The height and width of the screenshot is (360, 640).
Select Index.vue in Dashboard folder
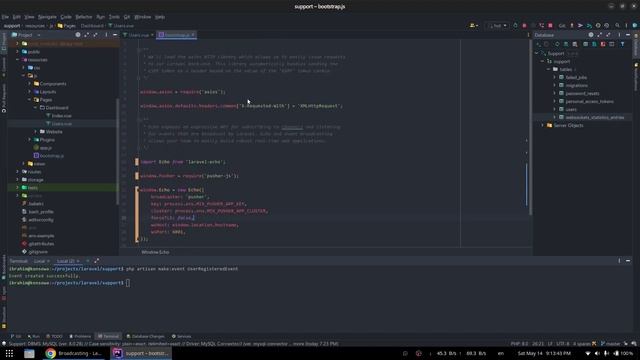point(61,116)
